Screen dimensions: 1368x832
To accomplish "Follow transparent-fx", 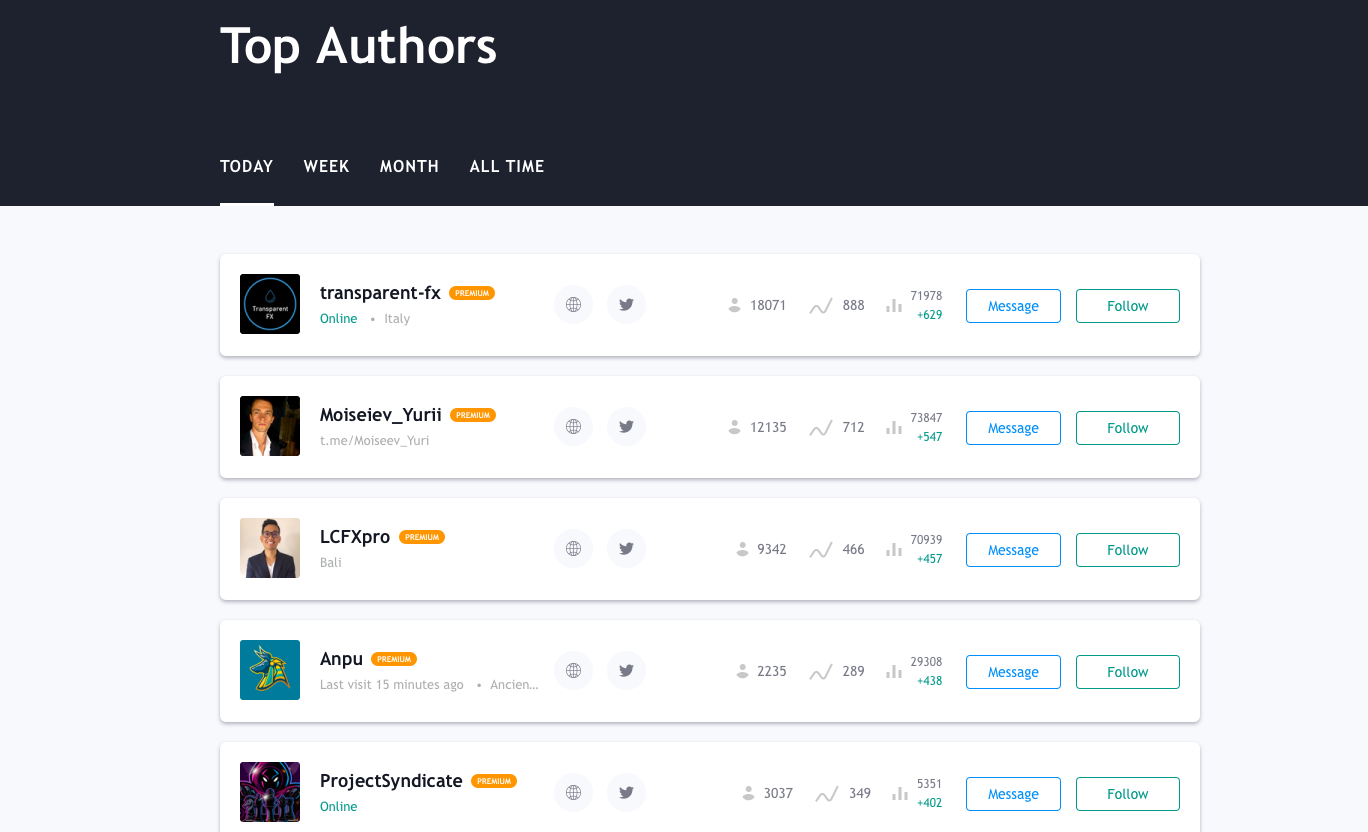I will click(x=1127, y=306).
